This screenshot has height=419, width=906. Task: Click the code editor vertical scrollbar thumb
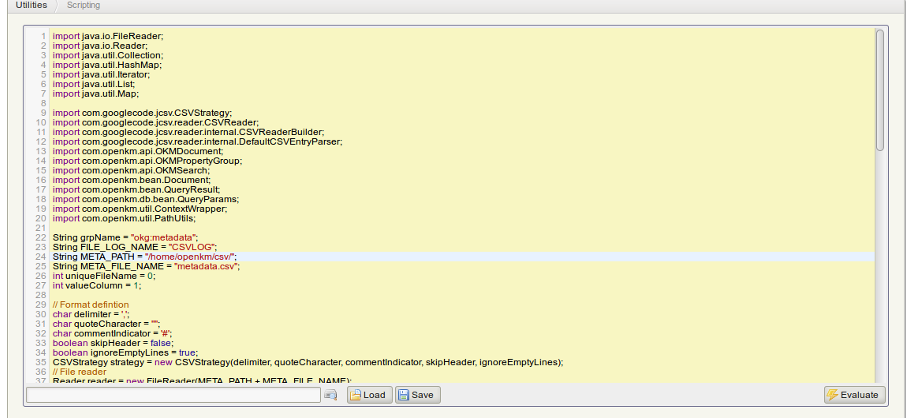coord(879,90)
